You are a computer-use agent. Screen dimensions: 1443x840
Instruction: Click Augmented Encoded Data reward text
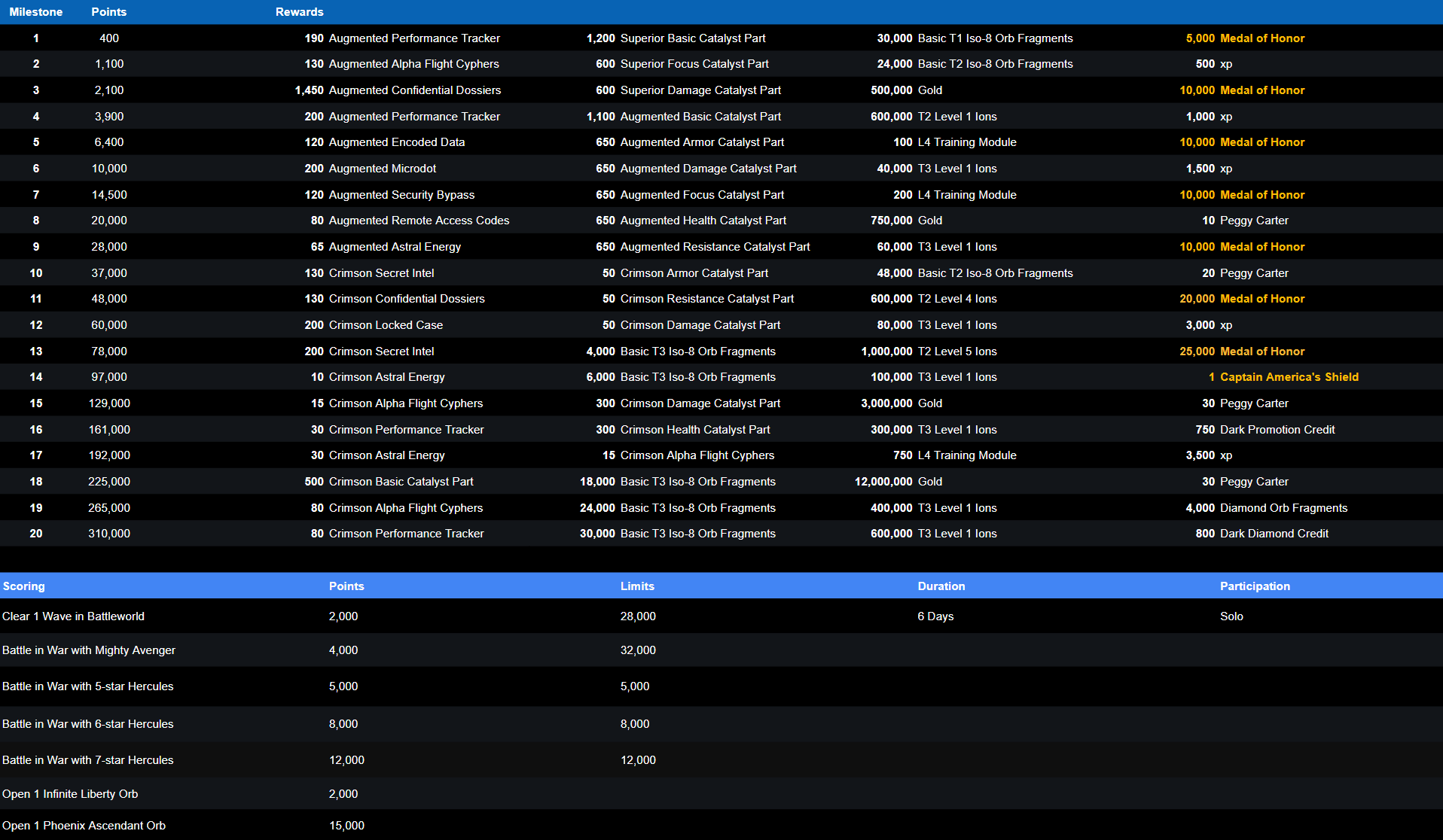pyautogui.click(x=396, y=142)
